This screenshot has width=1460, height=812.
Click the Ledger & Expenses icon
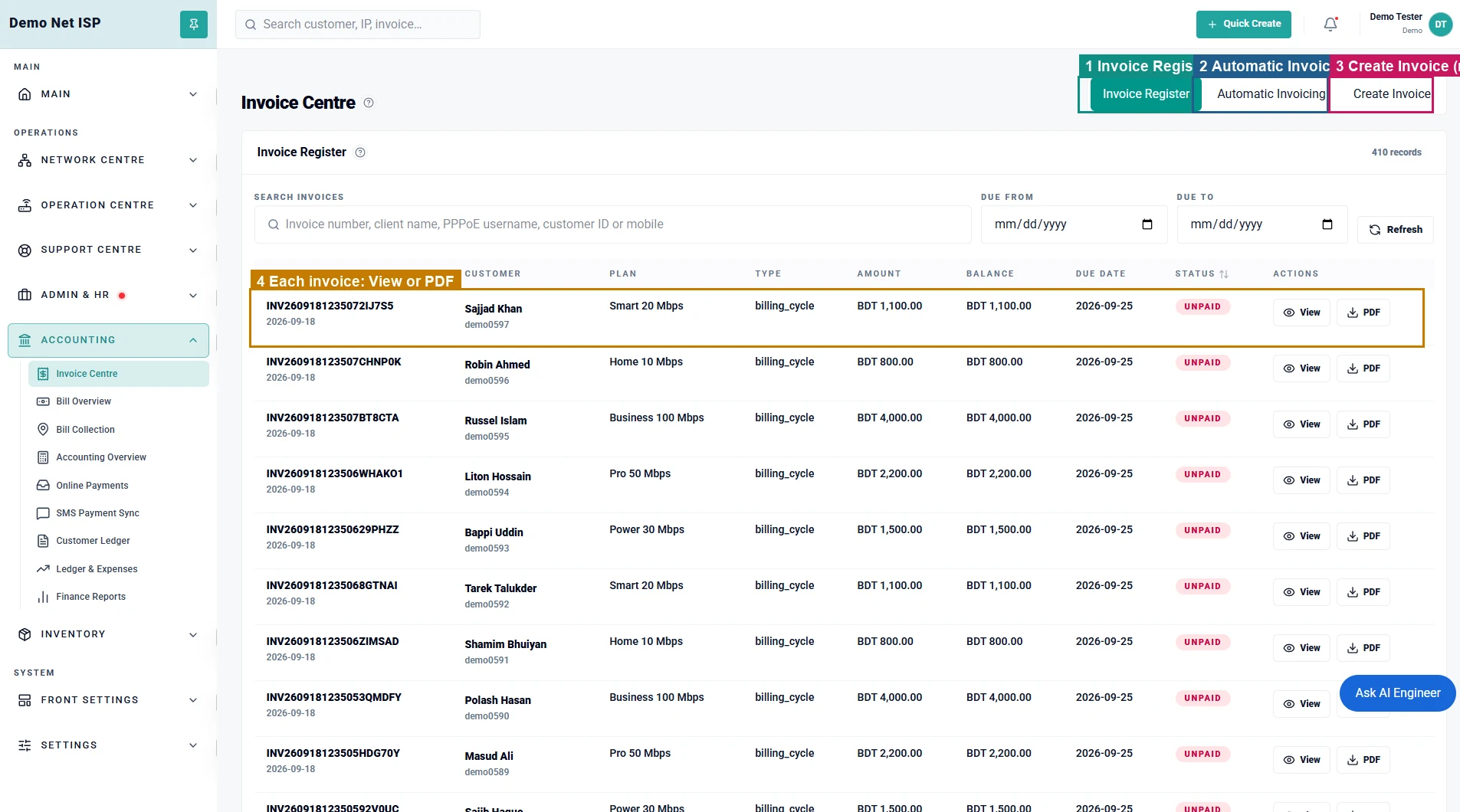pyautogui.click(x=43, y=569)
